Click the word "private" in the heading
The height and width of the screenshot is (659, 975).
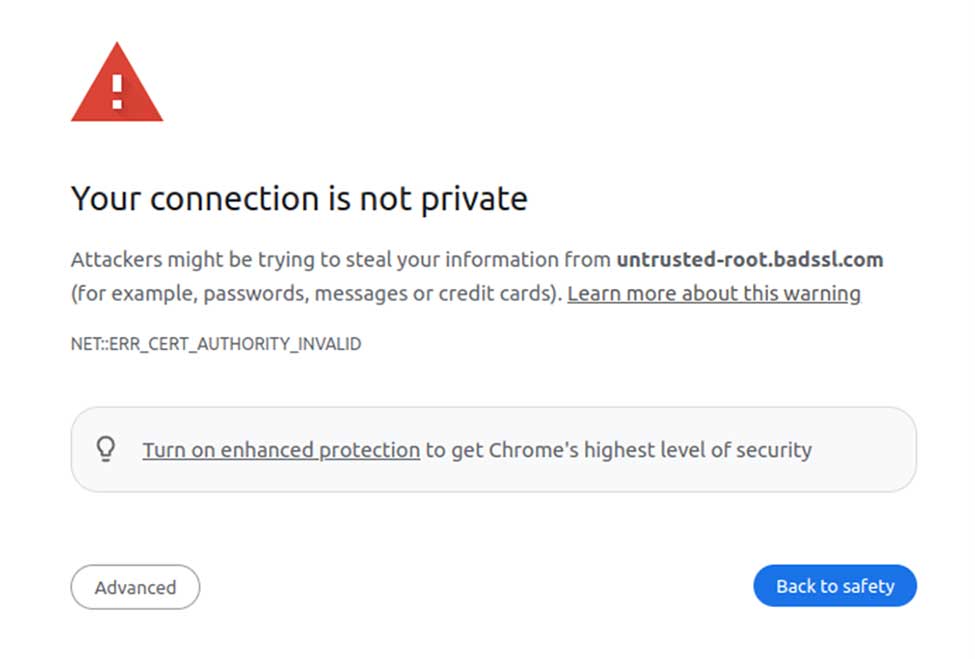click(x=475, y=199)
